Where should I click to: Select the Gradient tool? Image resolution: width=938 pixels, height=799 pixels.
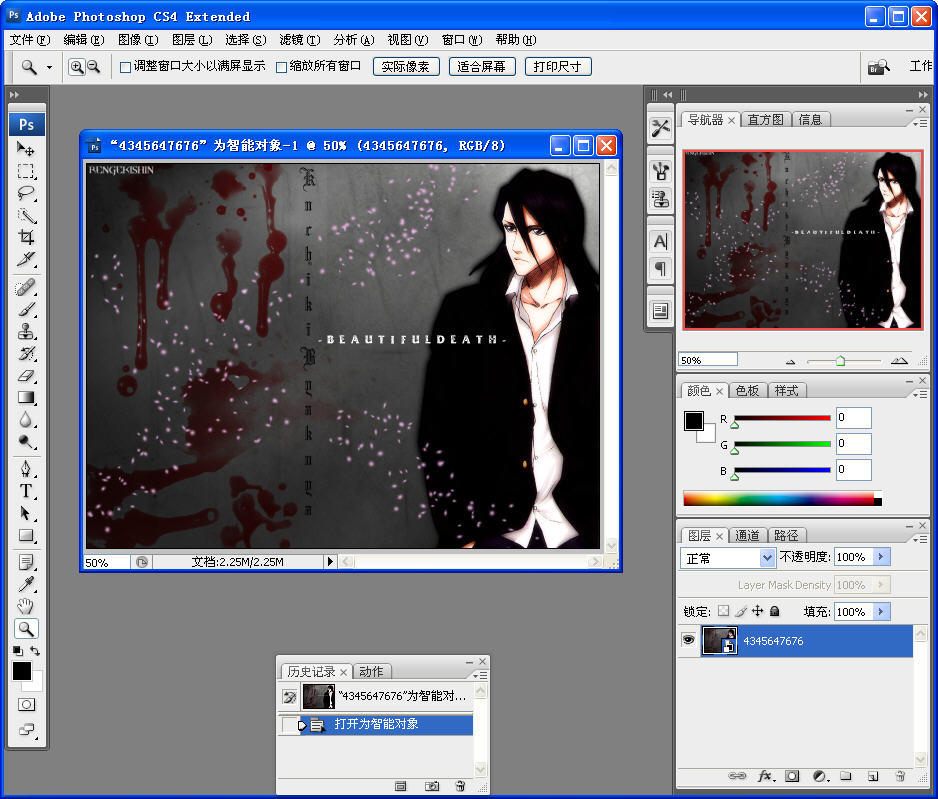(26, 397)
